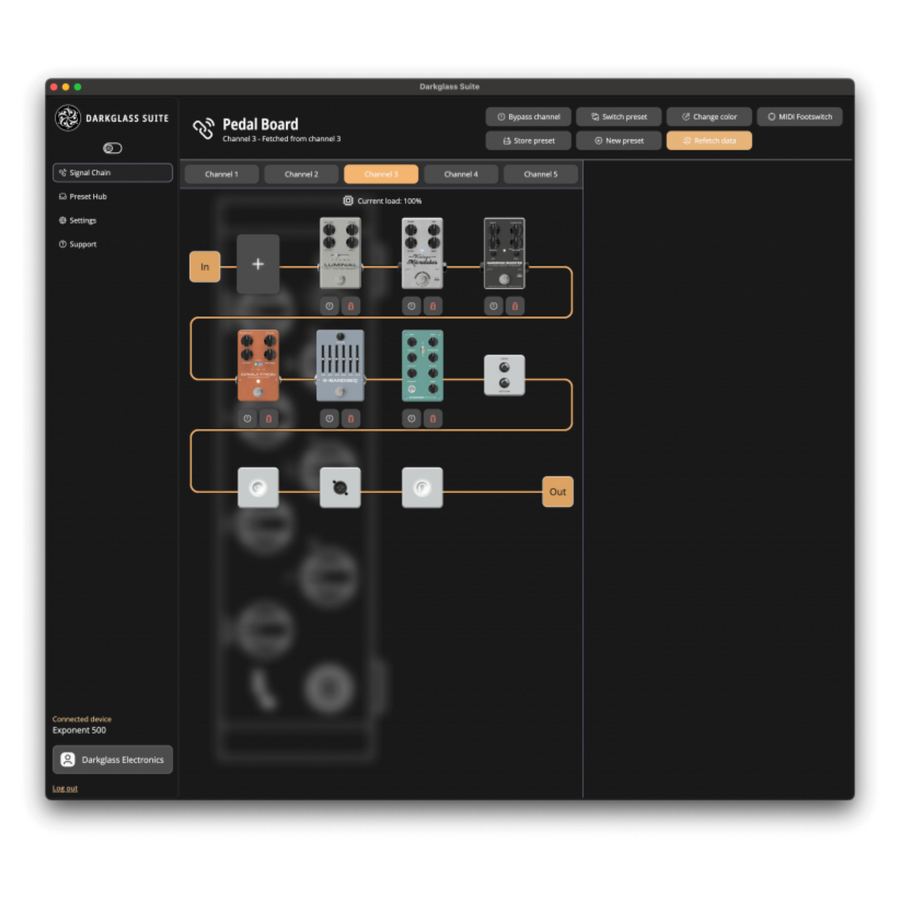Screen dimensions: 900x900
Task: Remove the 6-Band EQ pedal via trash icon
Action: tap(351, 418)
